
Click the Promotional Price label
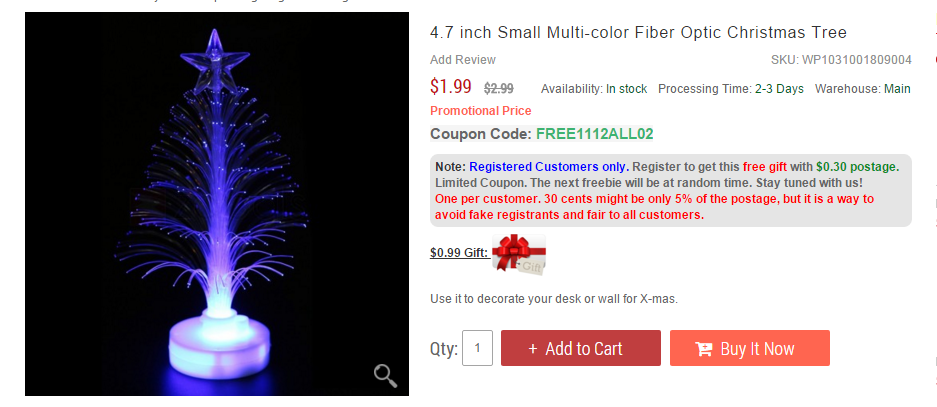pos(480,111)
